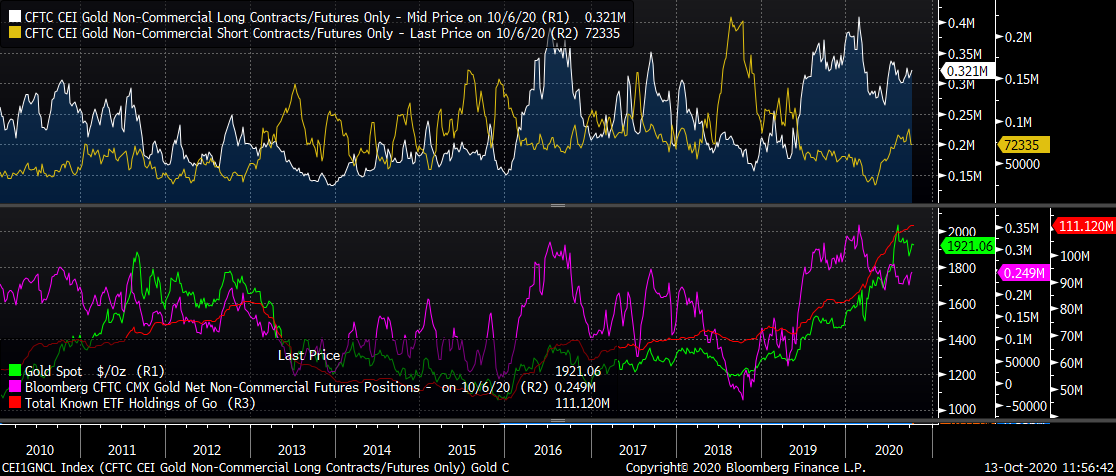Select the 2015 year label on time axis
This screenshot has width=1116, height=476.
click(463, 450)
